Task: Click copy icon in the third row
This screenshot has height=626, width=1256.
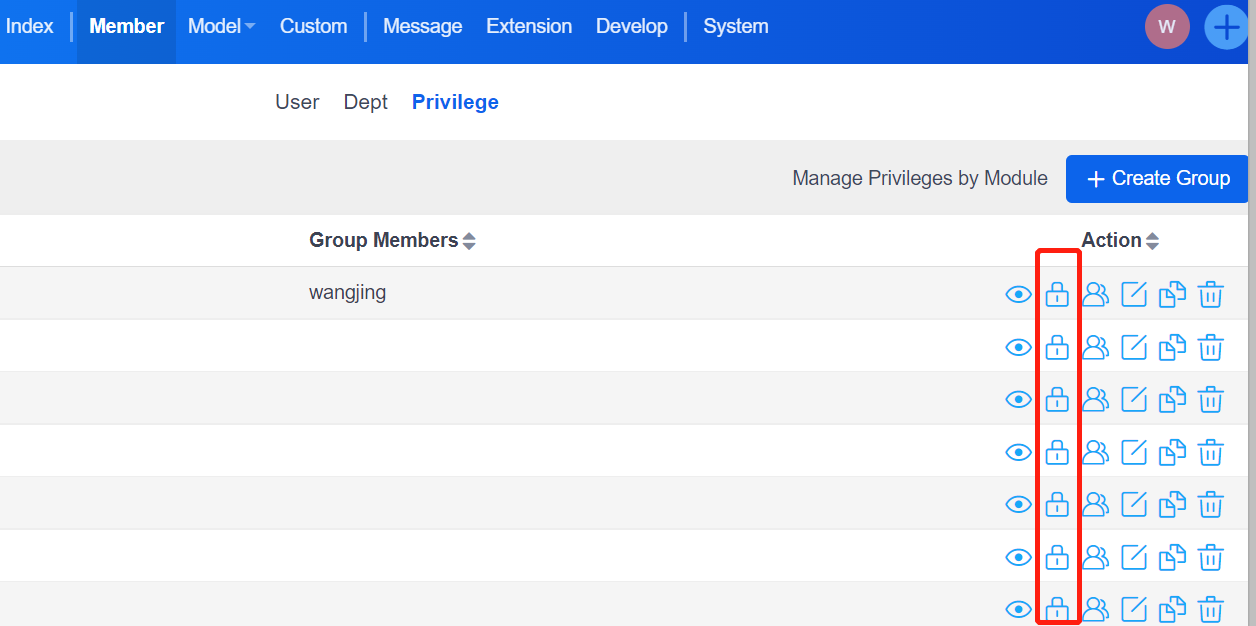Action: pos(1172,399)
